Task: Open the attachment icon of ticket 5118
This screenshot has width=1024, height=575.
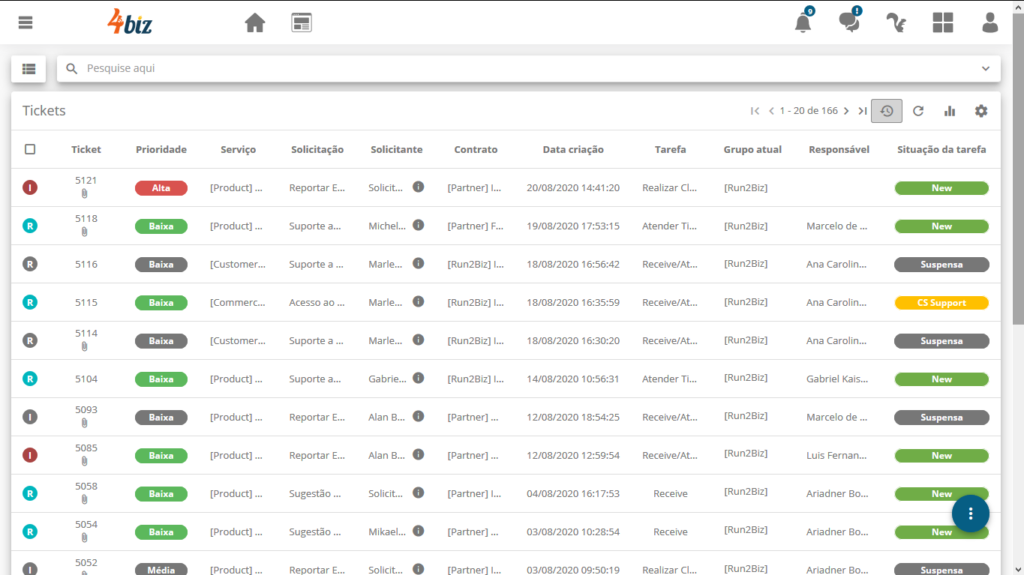Action: [84, 232]
